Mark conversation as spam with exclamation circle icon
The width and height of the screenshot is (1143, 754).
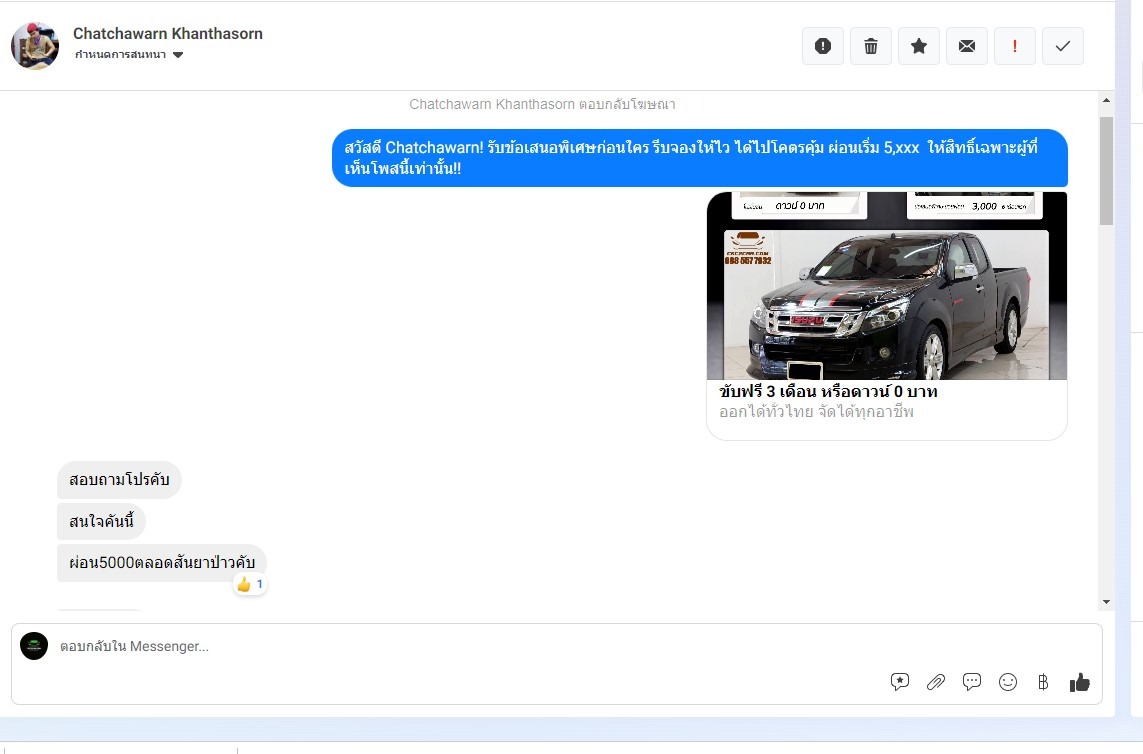click(x=823, y=46)
